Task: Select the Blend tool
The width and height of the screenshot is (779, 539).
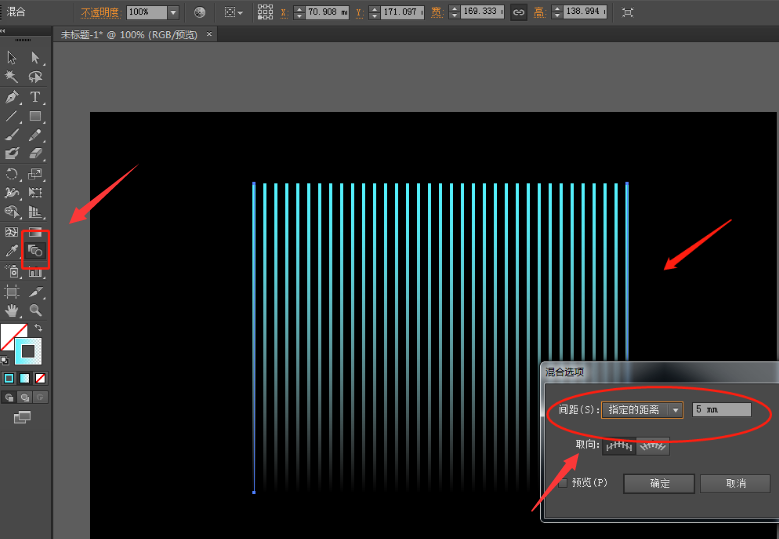Action: point(35,251)
